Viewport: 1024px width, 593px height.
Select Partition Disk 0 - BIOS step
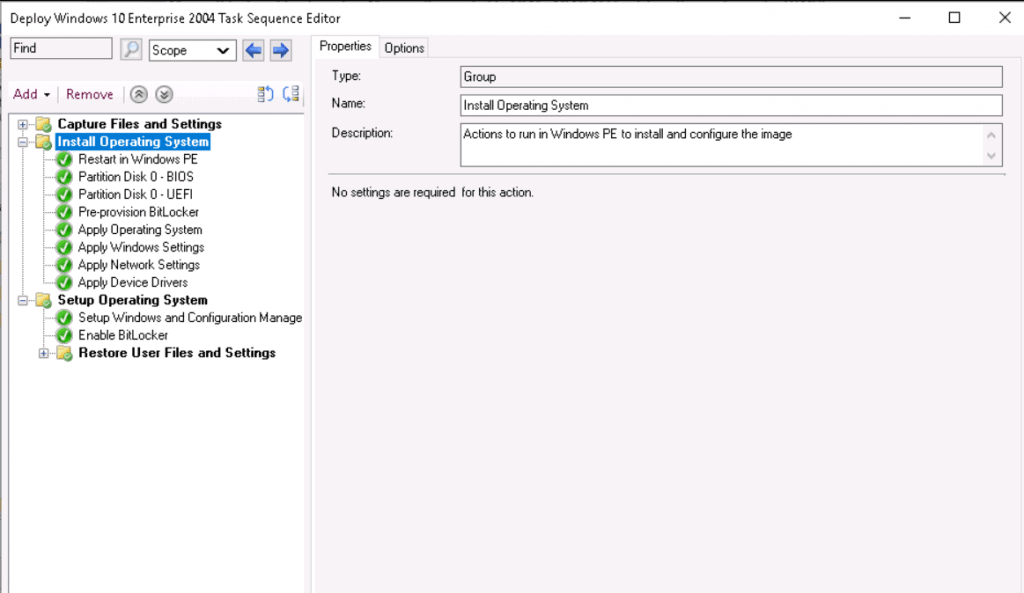[136, 177]
